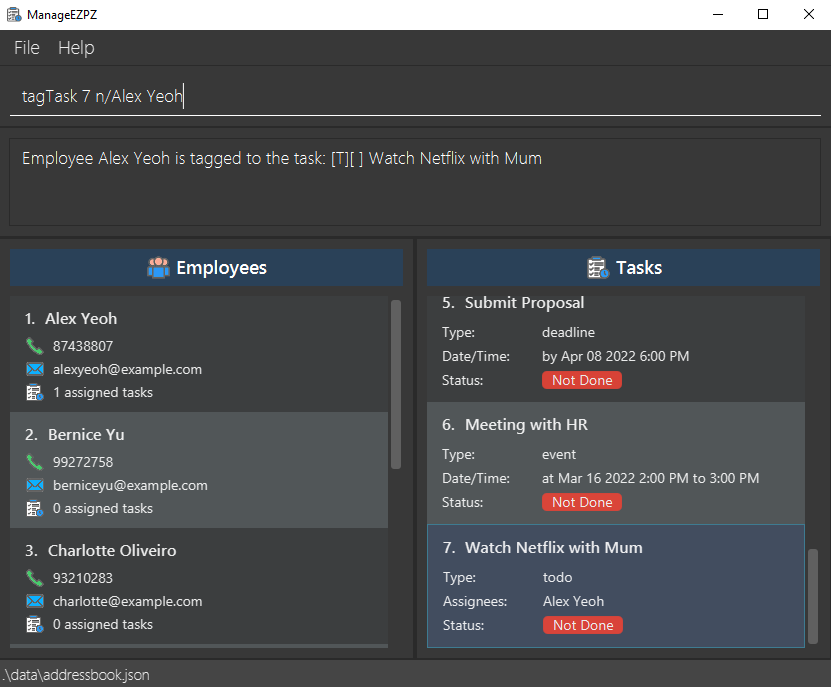Viewport: 831px width, 687px height.
Task: Click the email icon beside berniceyu@example.com
Action: coord(35,485)
